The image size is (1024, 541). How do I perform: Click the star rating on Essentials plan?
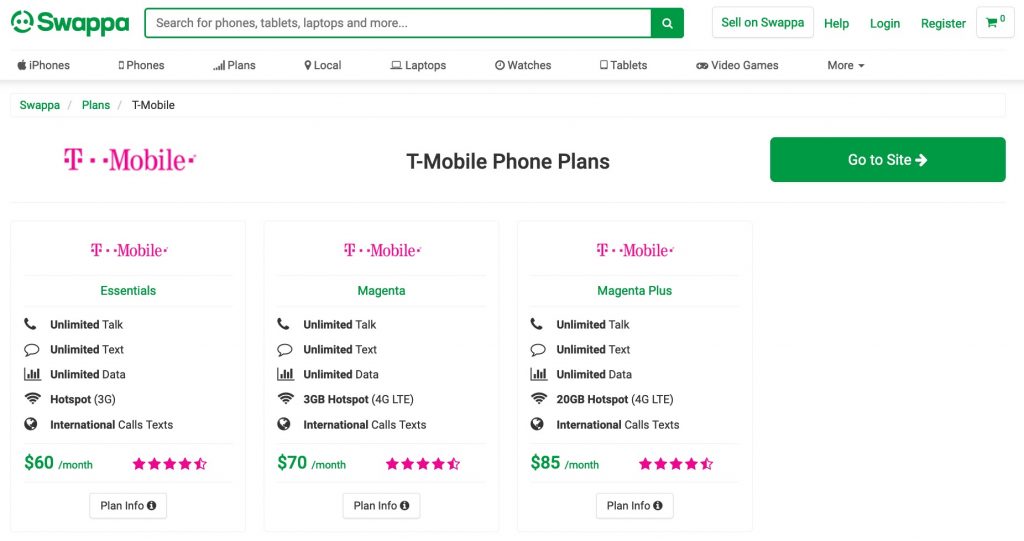tap(170, 464)
